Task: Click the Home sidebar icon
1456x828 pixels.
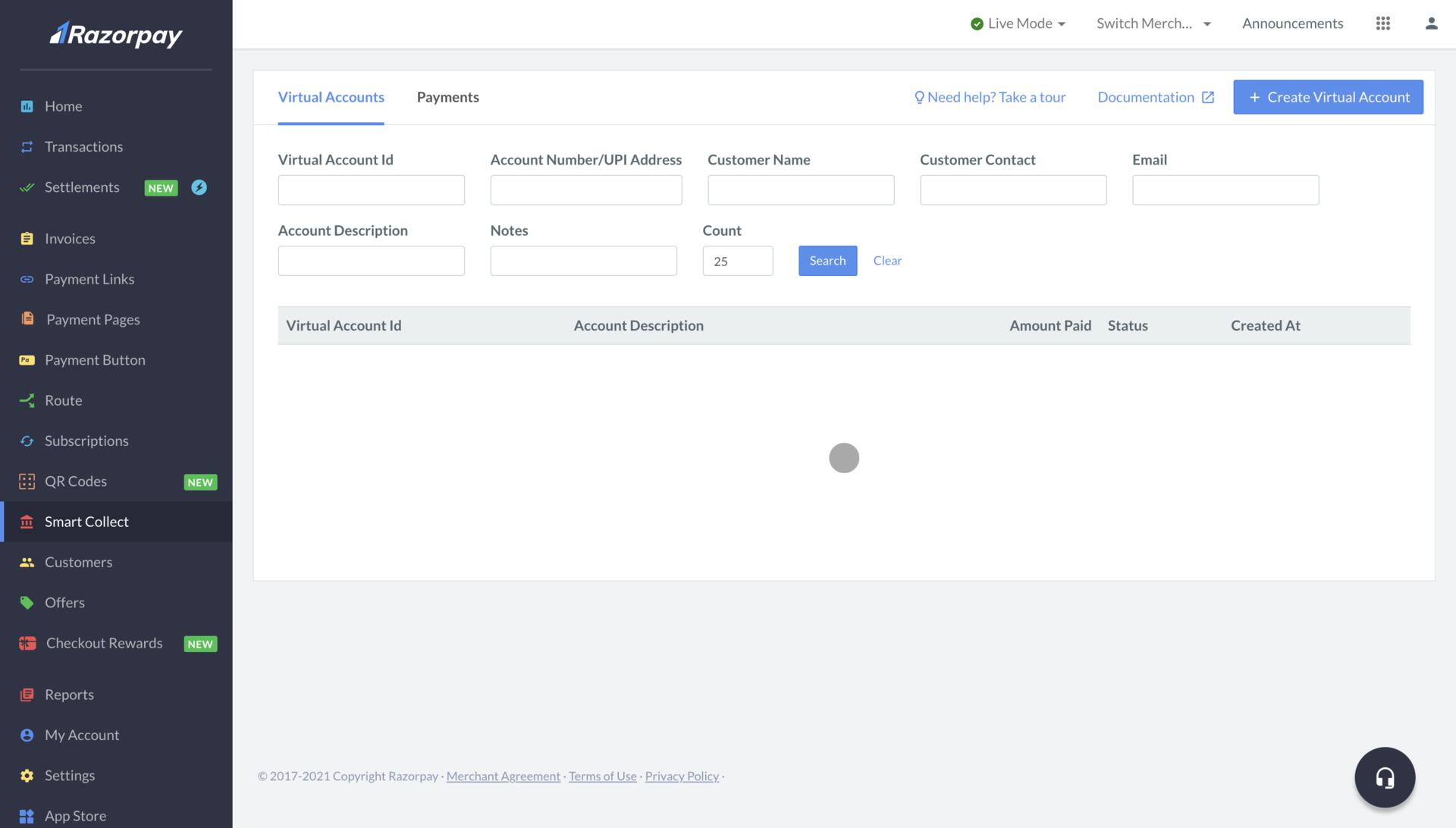Action: click(x=27, y=106)
